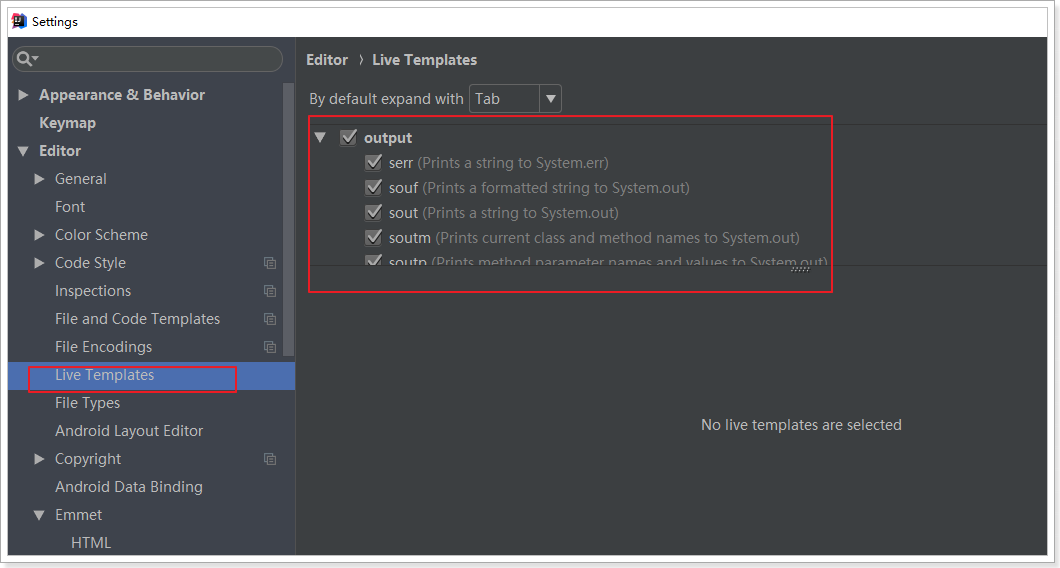Toggle the souf template checkbox
Image resolution: width=1060 pixels, height=568 pixels.
pos(374,187)
